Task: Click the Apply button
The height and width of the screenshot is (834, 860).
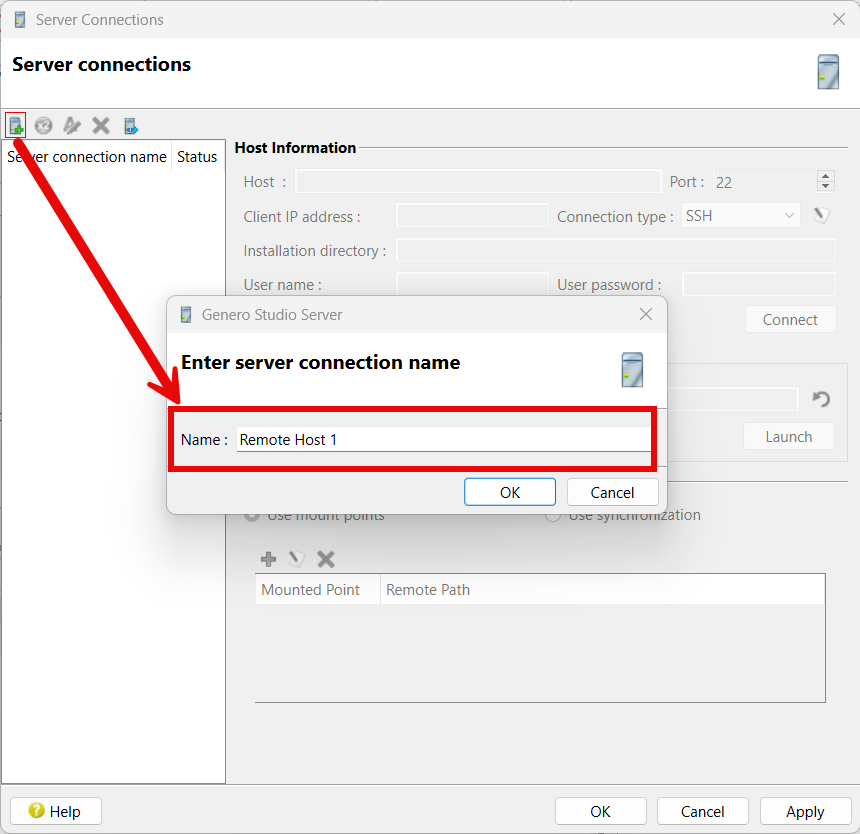Action: pos(805,811)
